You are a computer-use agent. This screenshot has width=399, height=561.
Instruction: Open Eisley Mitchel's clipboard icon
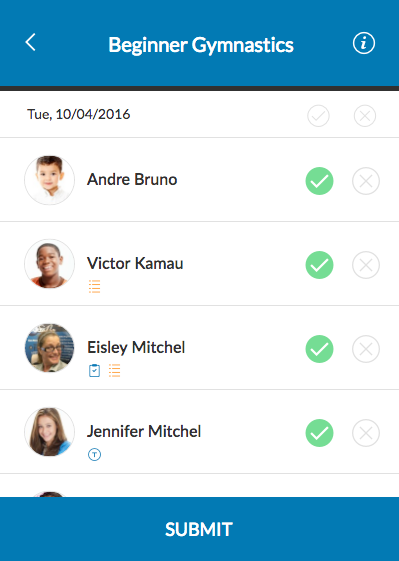(x=94, y=371)
